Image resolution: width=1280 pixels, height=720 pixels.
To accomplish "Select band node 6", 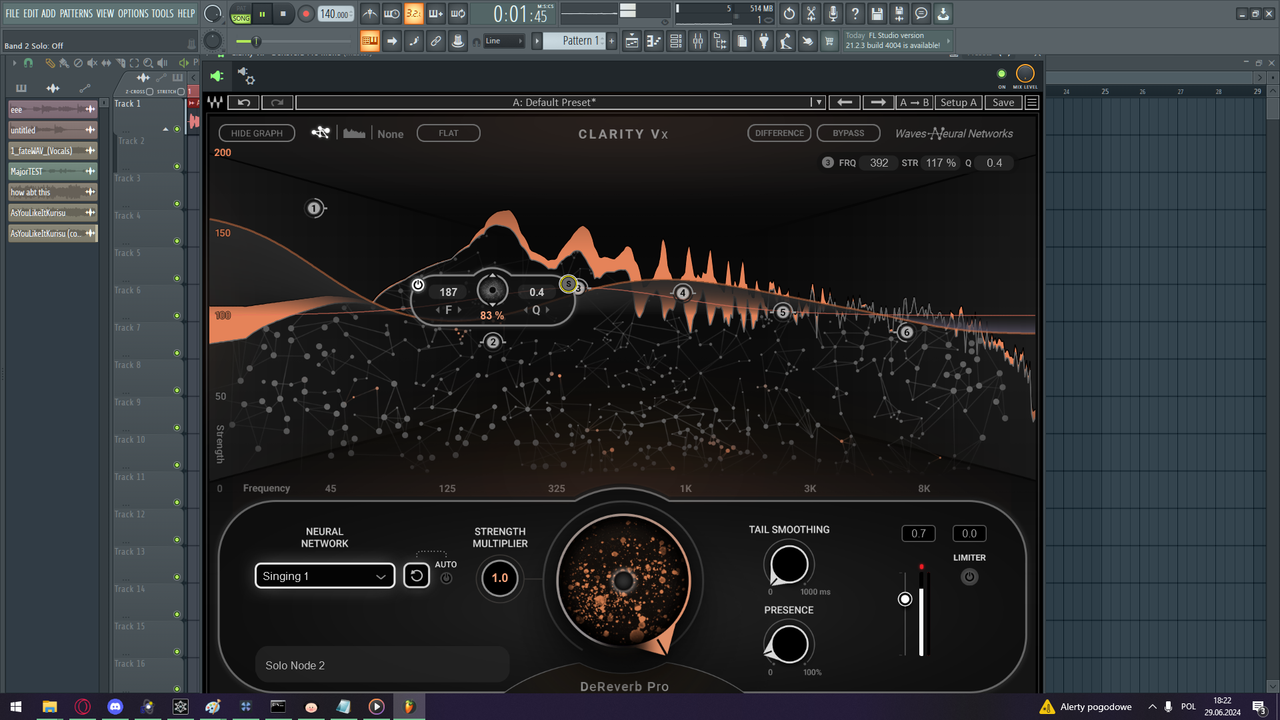I will point(906,332).
